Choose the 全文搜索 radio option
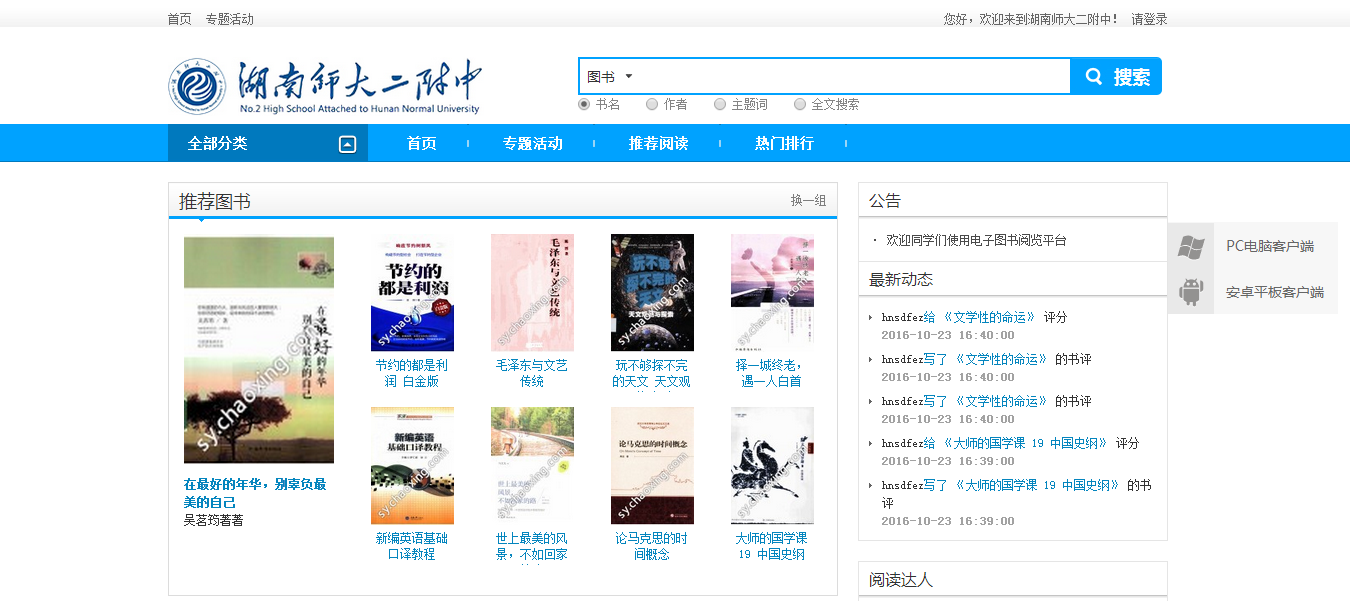This screenshot has width=1350, height=601. (800, 104)
